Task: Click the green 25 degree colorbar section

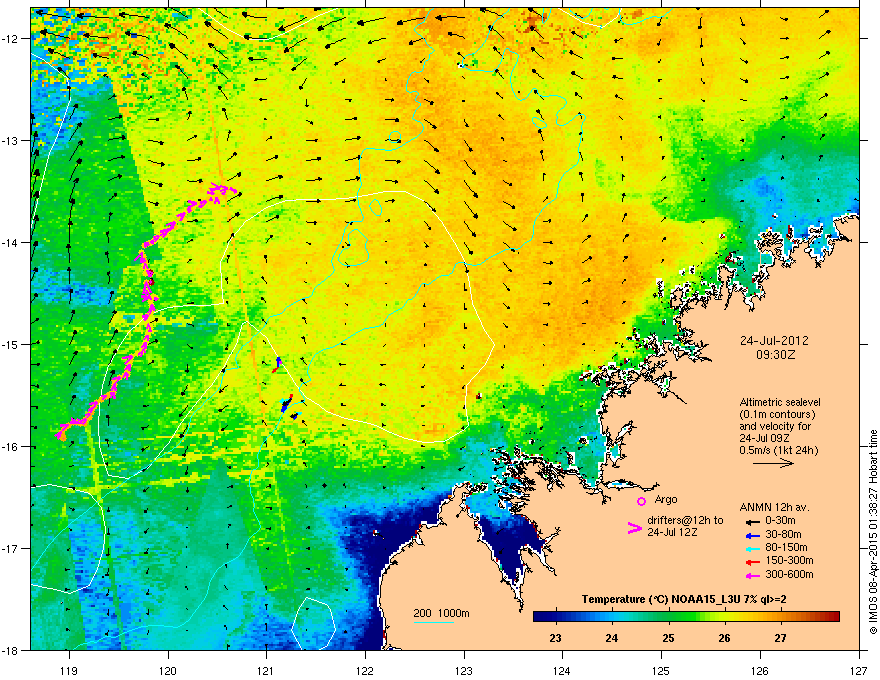Action: [x=668, y=617]
